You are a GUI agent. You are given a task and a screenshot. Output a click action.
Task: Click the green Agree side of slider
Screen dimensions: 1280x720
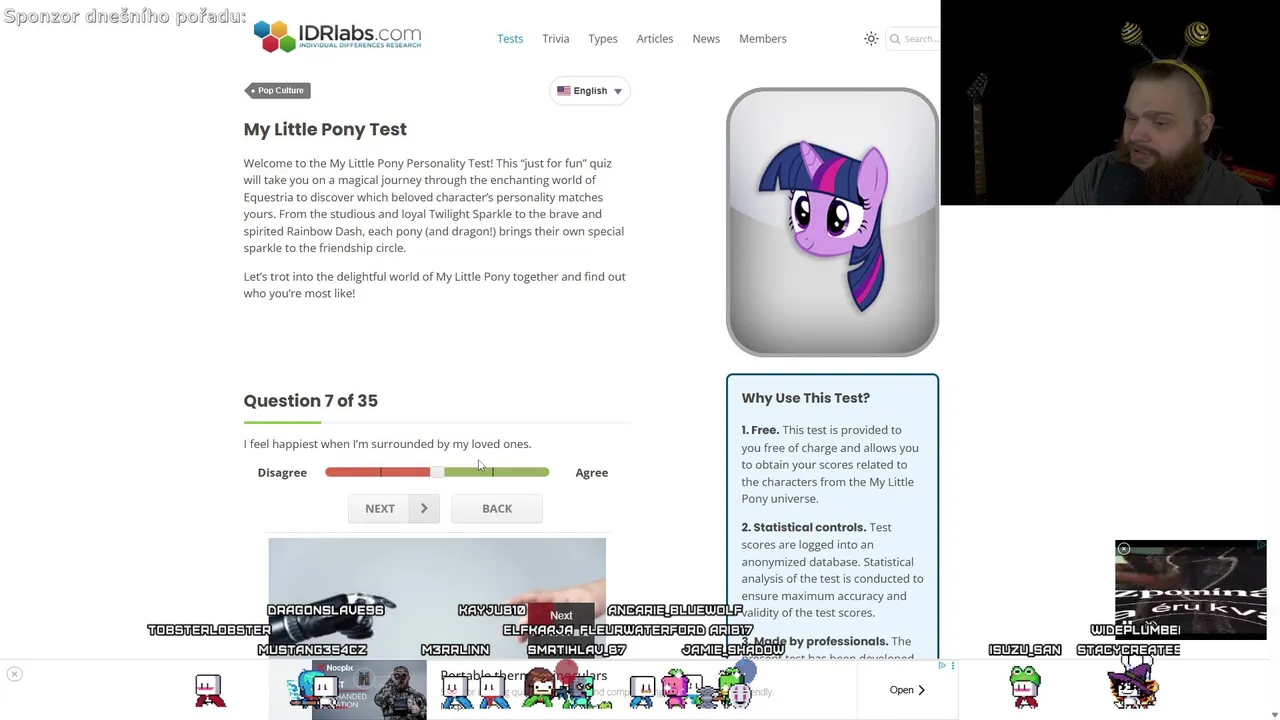click(496, 472)
